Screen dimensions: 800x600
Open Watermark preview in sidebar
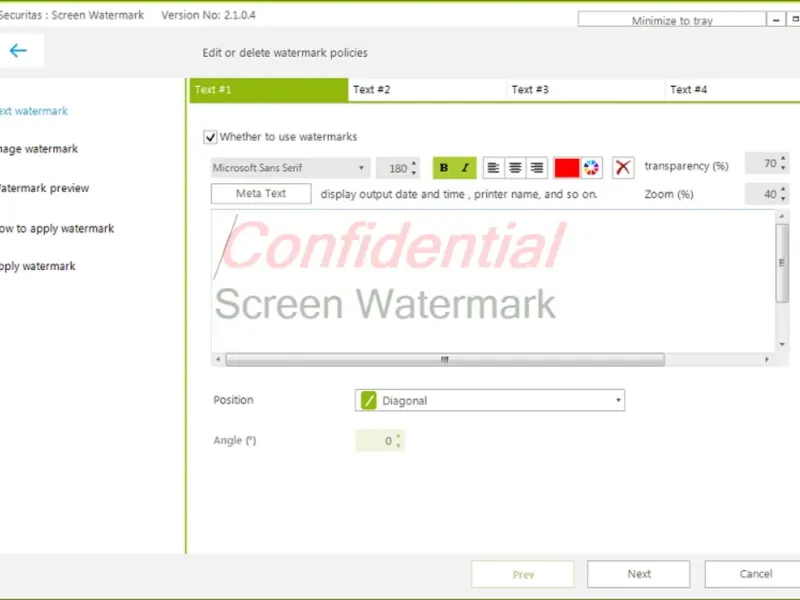pyautogui.click(x=44, y=188)
